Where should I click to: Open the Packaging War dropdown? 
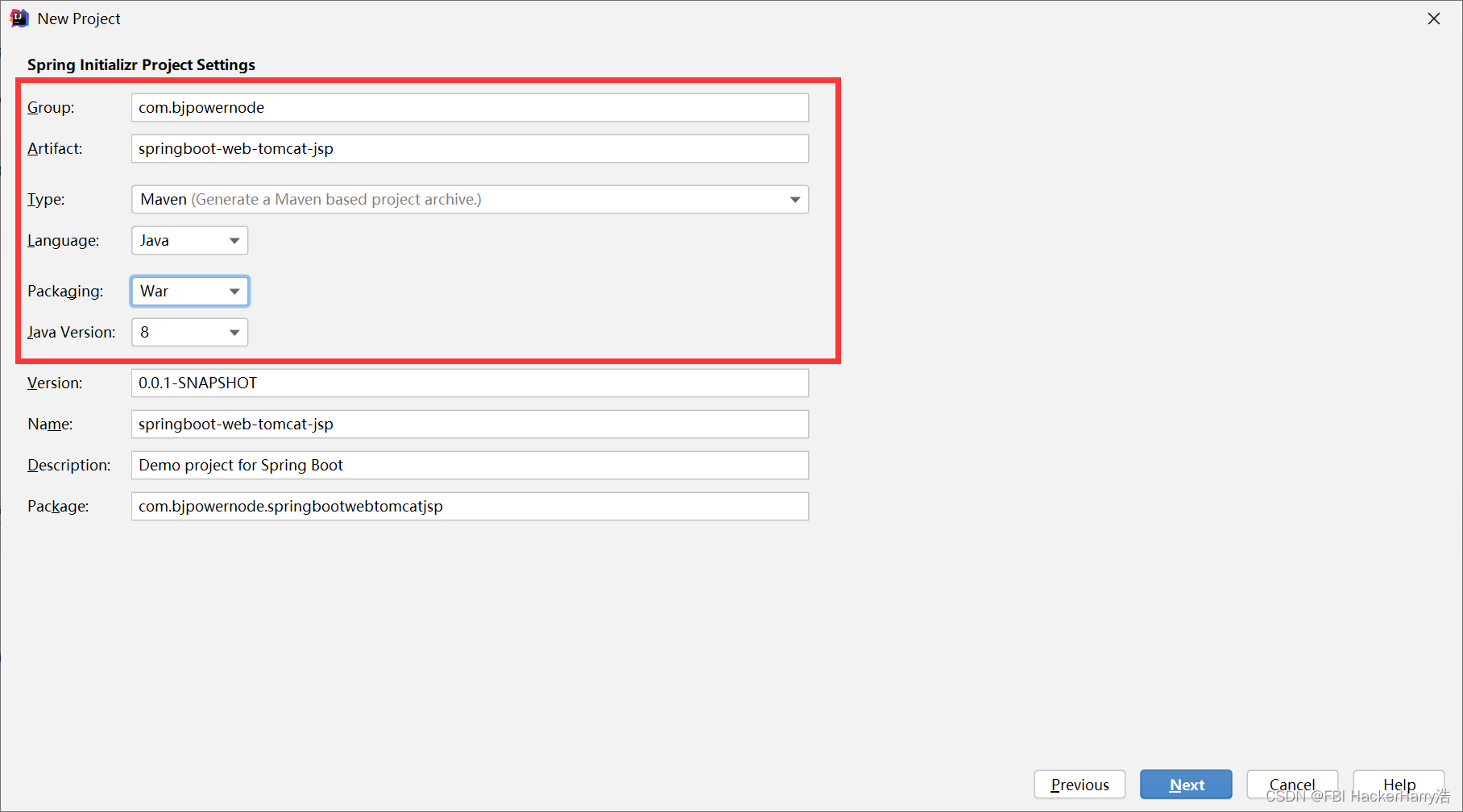point(189,291)
